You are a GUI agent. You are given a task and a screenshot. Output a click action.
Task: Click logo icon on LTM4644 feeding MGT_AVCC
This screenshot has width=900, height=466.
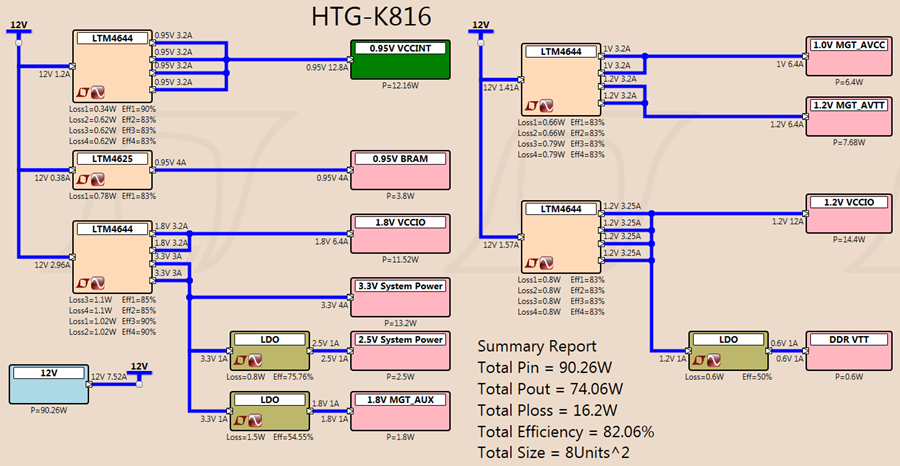coord(540,106)
